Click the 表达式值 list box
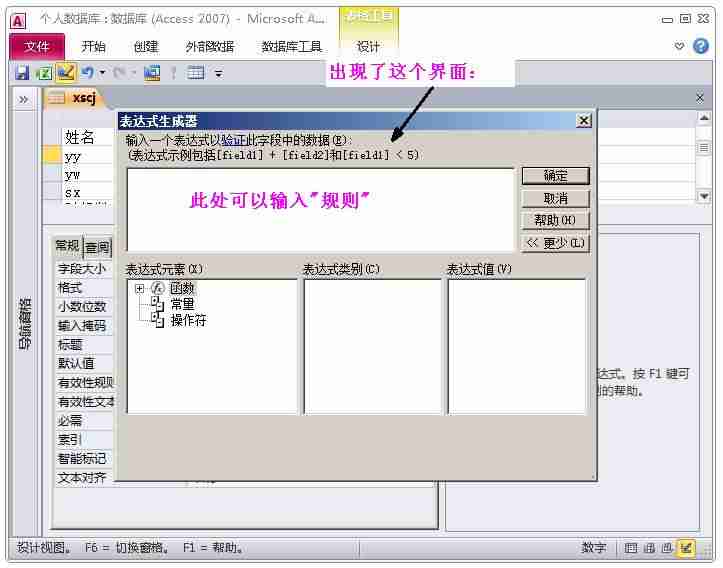Viewport: 723px width, 568px height. pyautogui.click(x=517, y=347)
